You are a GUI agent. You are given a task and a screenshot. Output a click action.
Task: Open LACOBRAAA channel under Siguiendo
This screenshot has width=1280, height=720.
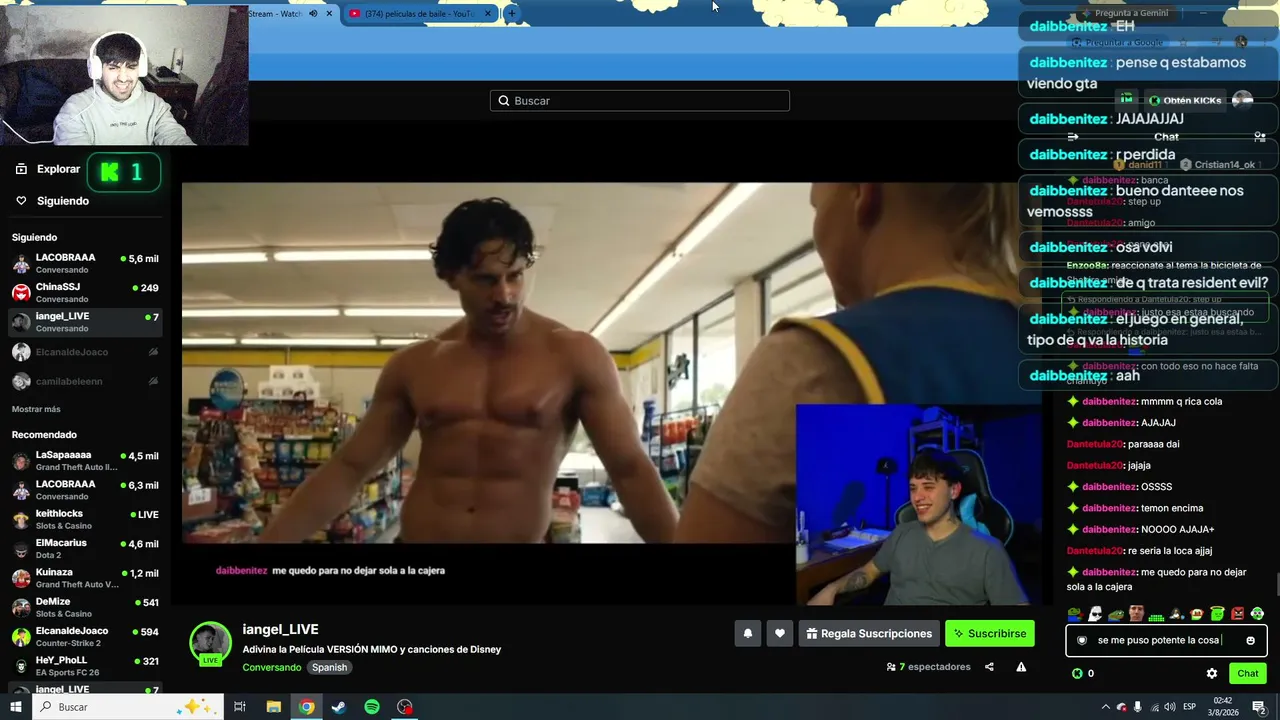[x=85, y=263]
